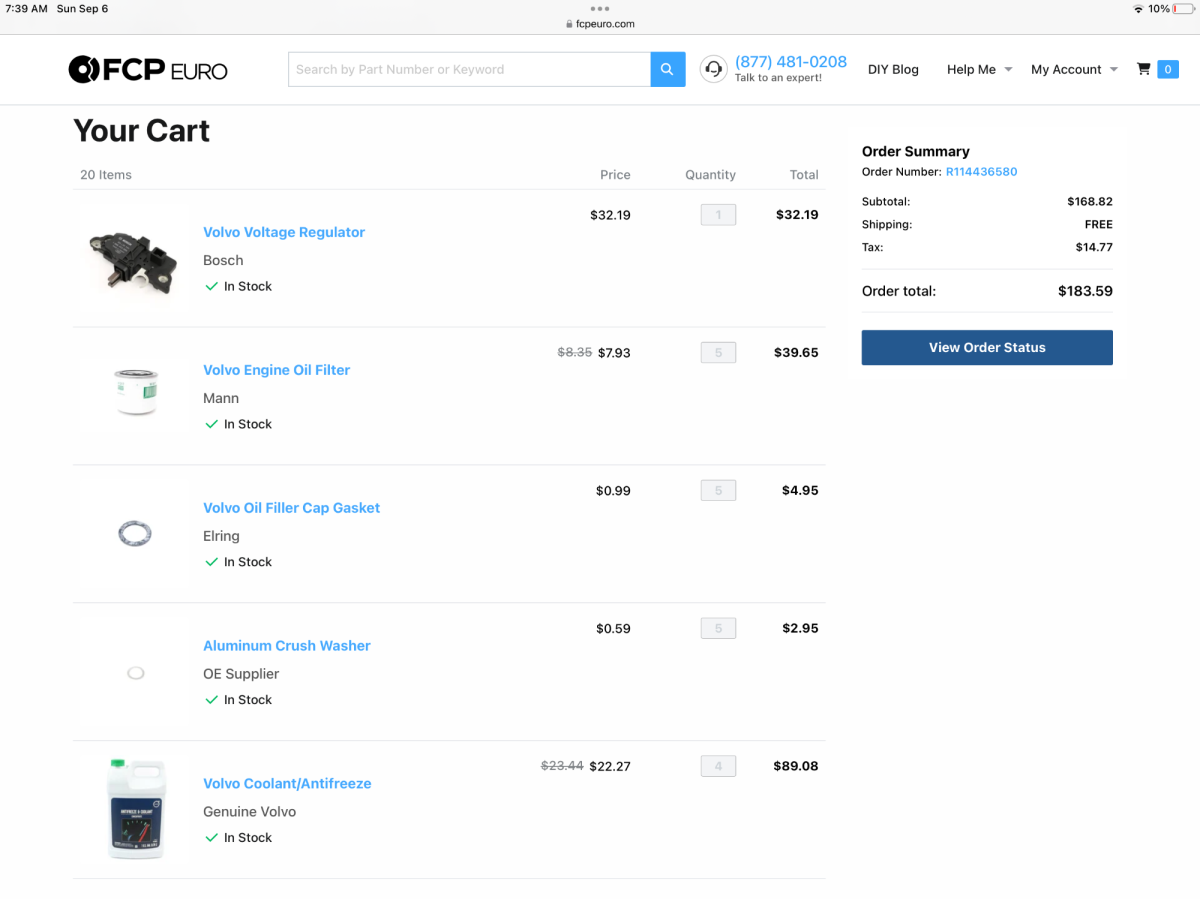Click in the part number search field

pyautogui.click(x=470, y=69)
